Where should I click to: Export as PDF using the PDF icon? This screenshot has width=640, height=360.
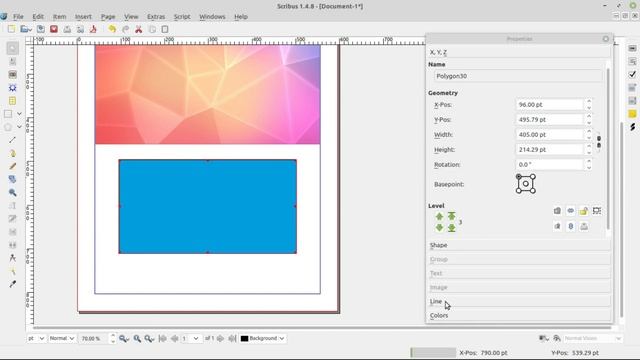click(93, 29)
